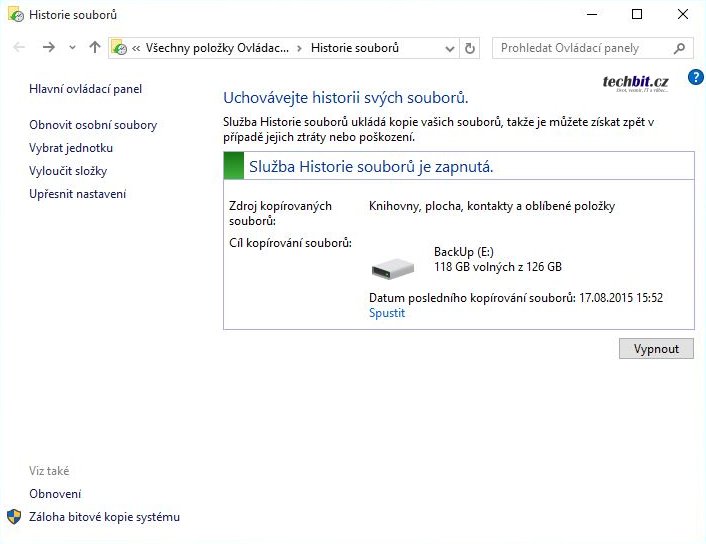Image resolution: width=706 pixels, height=544 pixels.
Task: Click the back navigation arrow
Action: (x=19, y=48)
